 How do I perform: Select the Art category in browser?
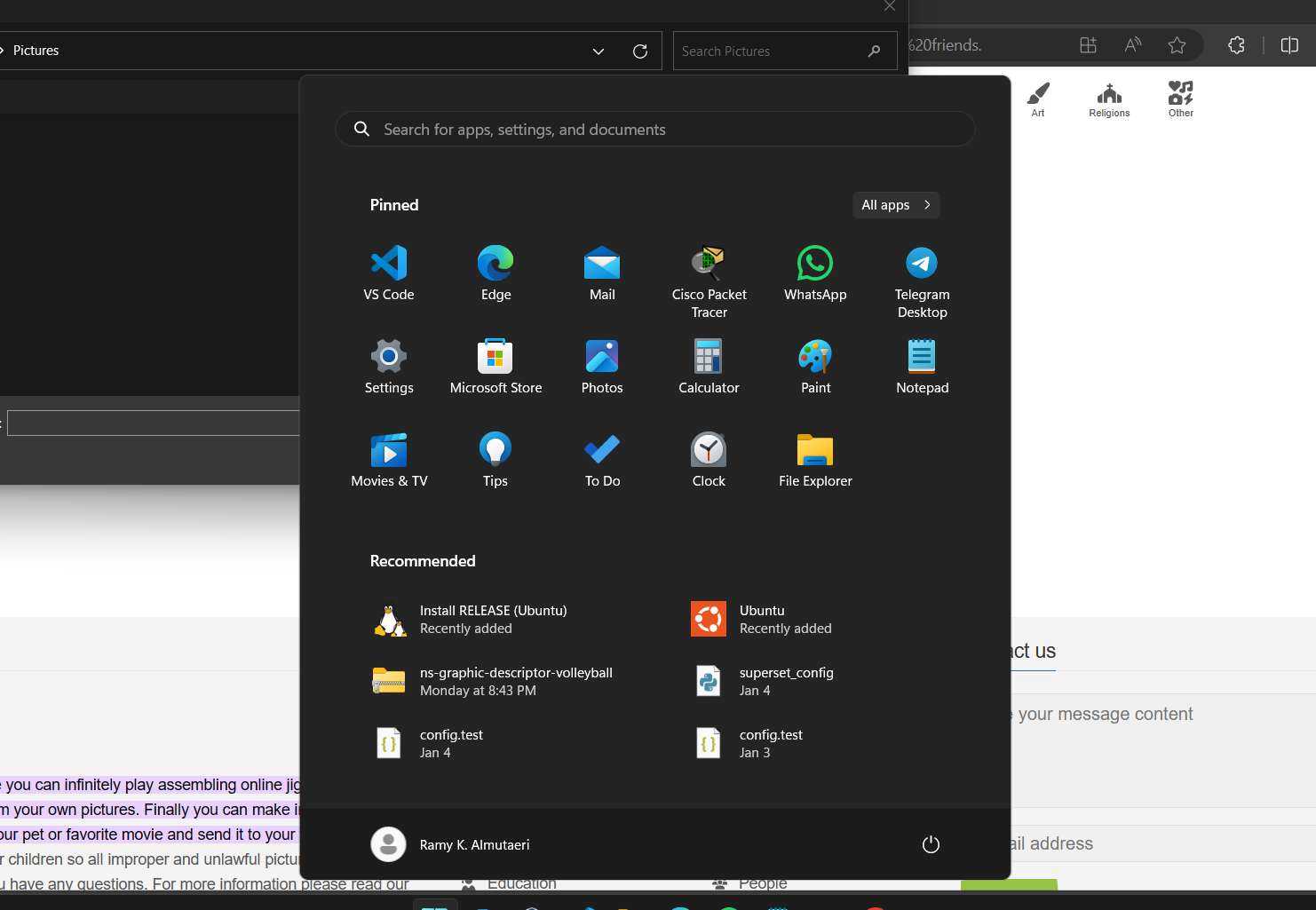[x=1038, y=99]
